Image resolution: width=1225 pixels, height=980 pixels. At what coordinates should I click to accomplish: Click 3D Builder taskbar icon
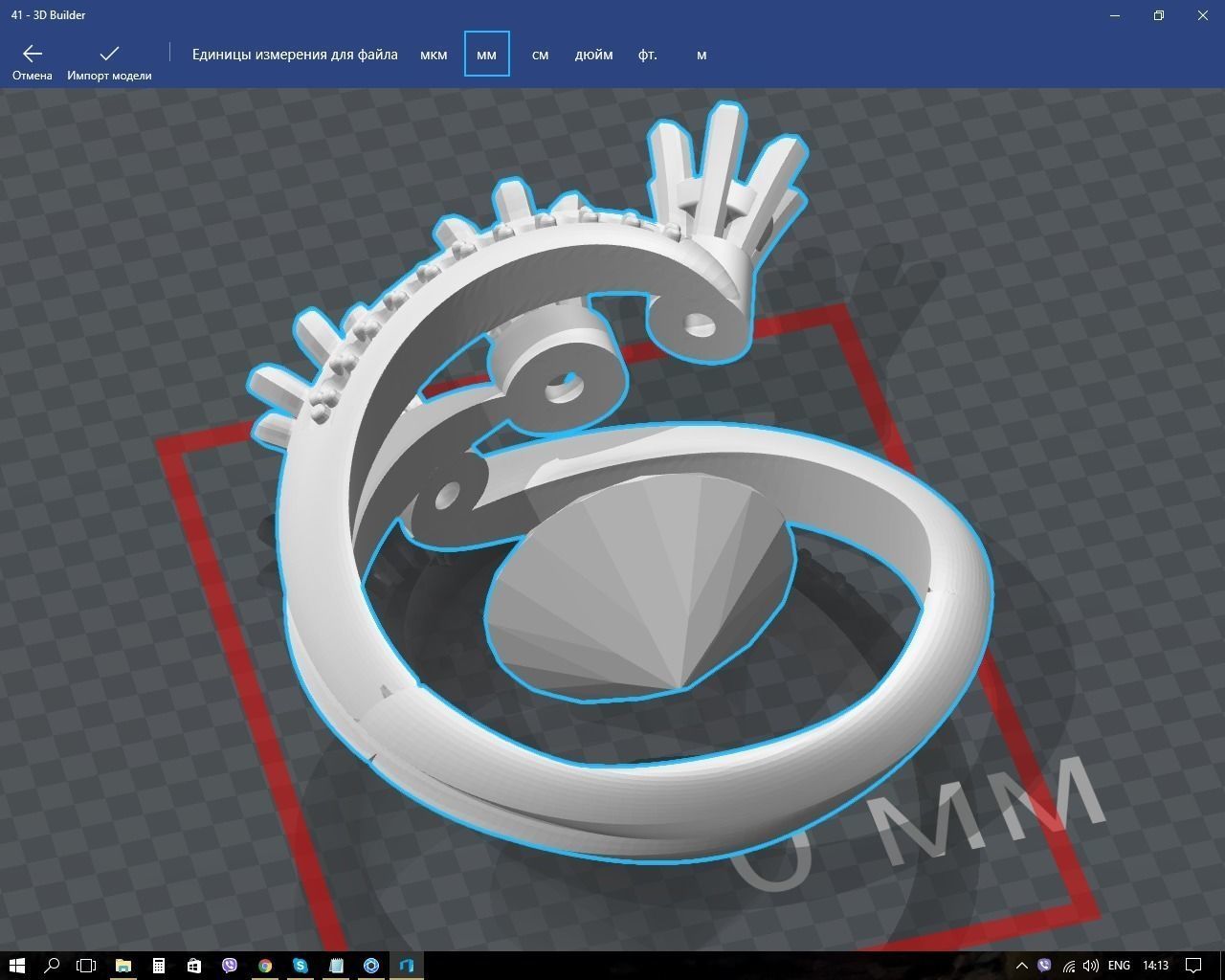point(407,966)
